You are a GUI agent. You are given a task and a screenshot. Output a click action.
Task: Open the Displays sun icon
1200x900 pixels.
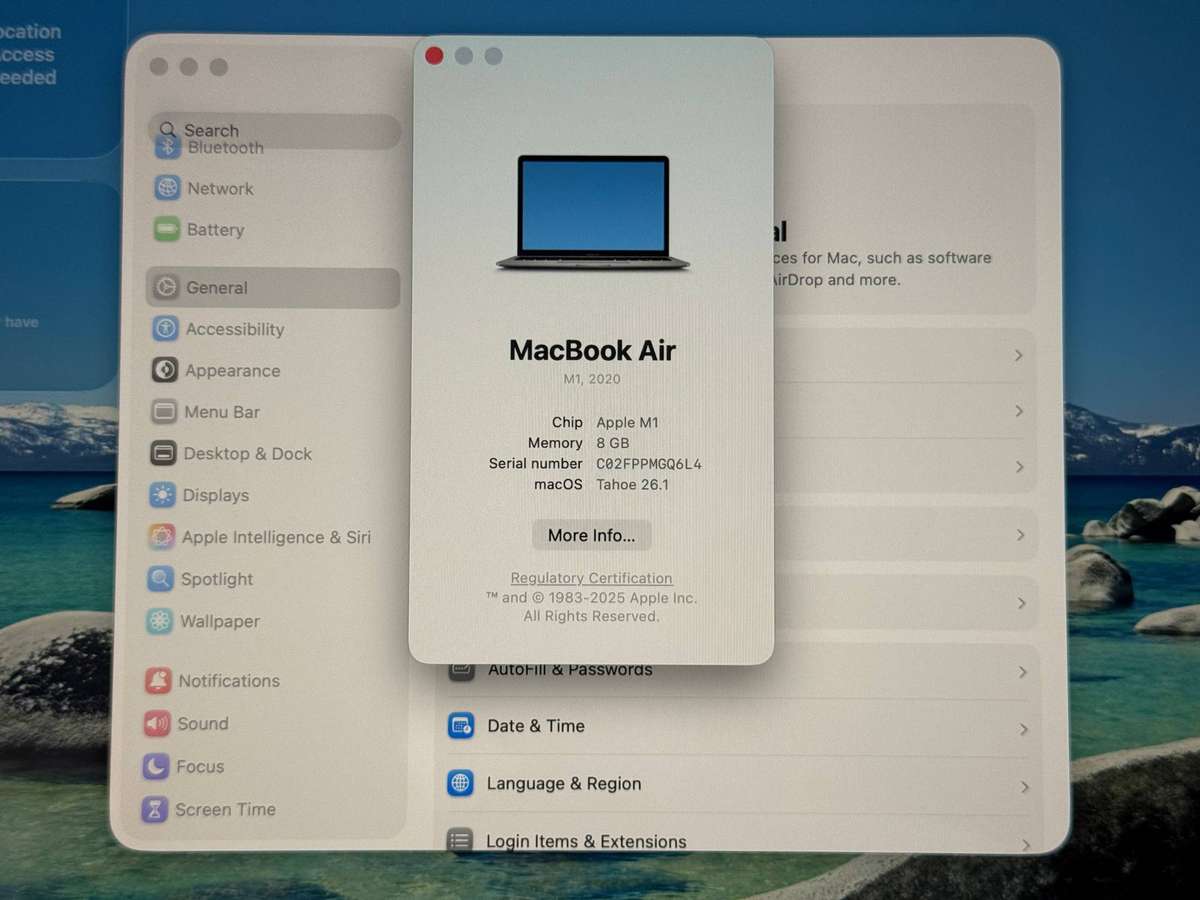tap(163, 495)
